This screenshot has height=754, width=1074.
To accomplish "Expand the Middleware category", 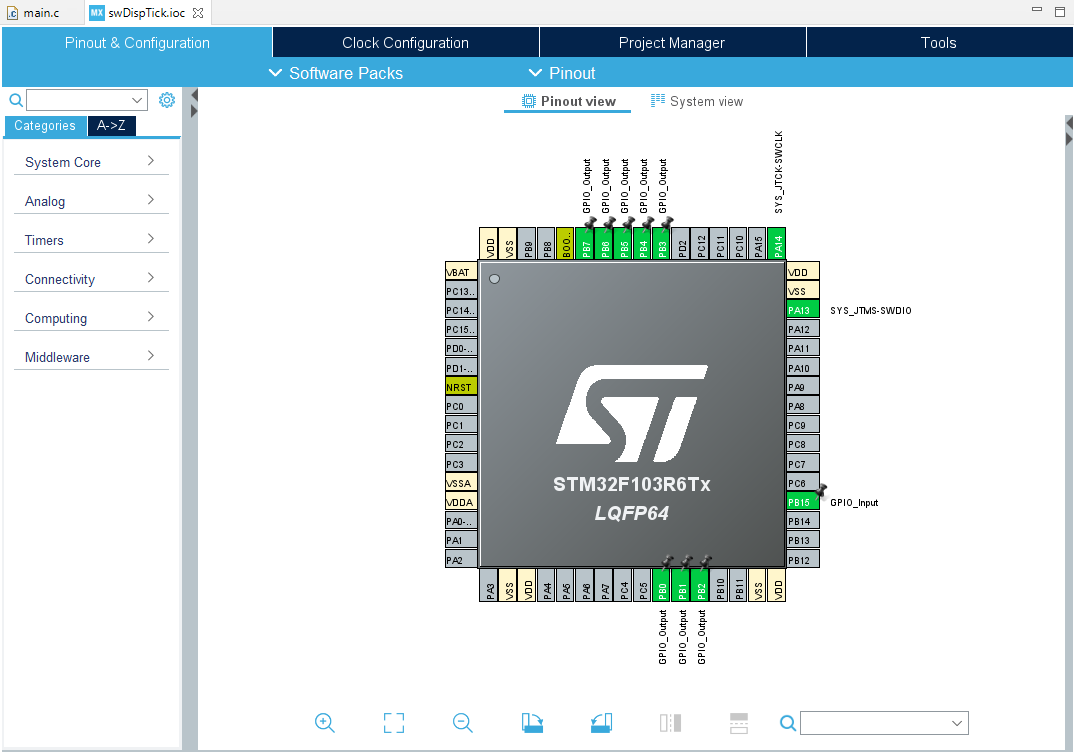I will pos(91,357).
